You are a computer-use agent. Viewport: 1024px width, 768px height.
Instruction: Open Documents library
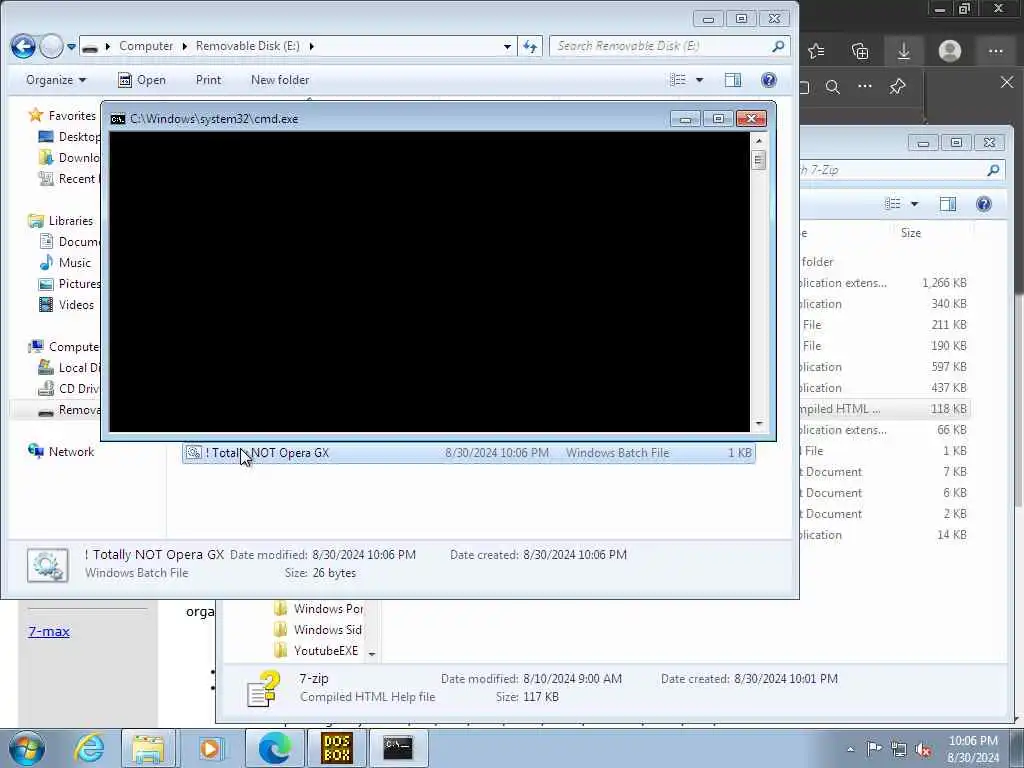coord(70,242)
